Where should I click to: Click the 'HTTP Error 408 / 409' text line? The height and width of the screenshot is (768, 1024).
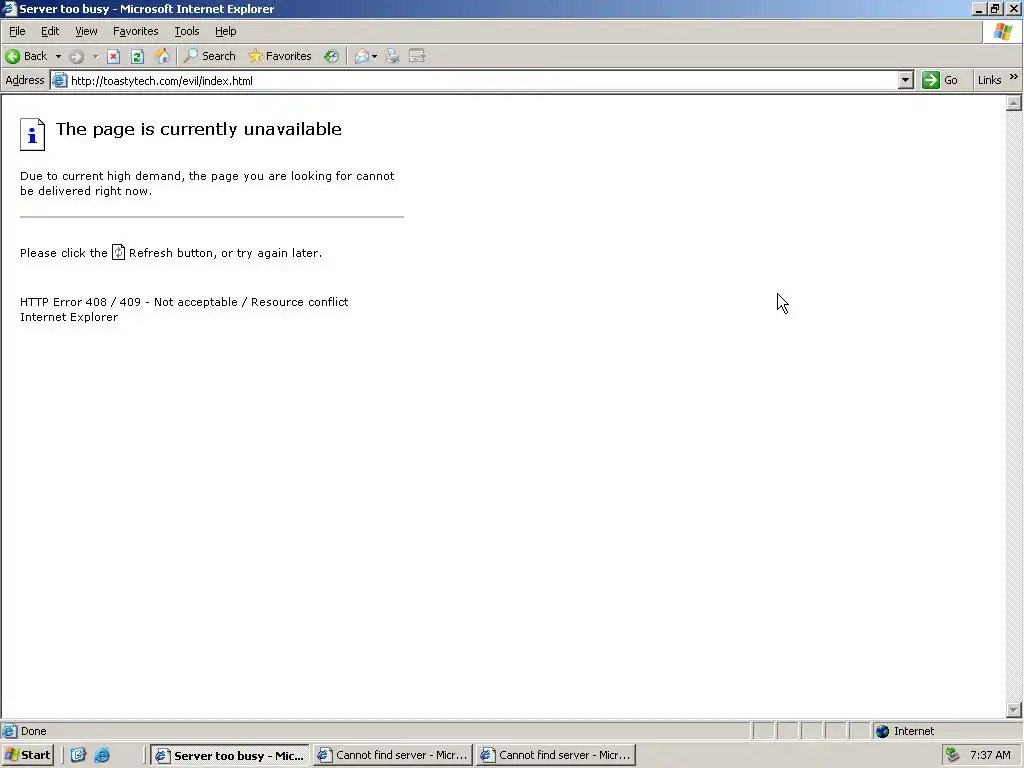tap(184, 302)
